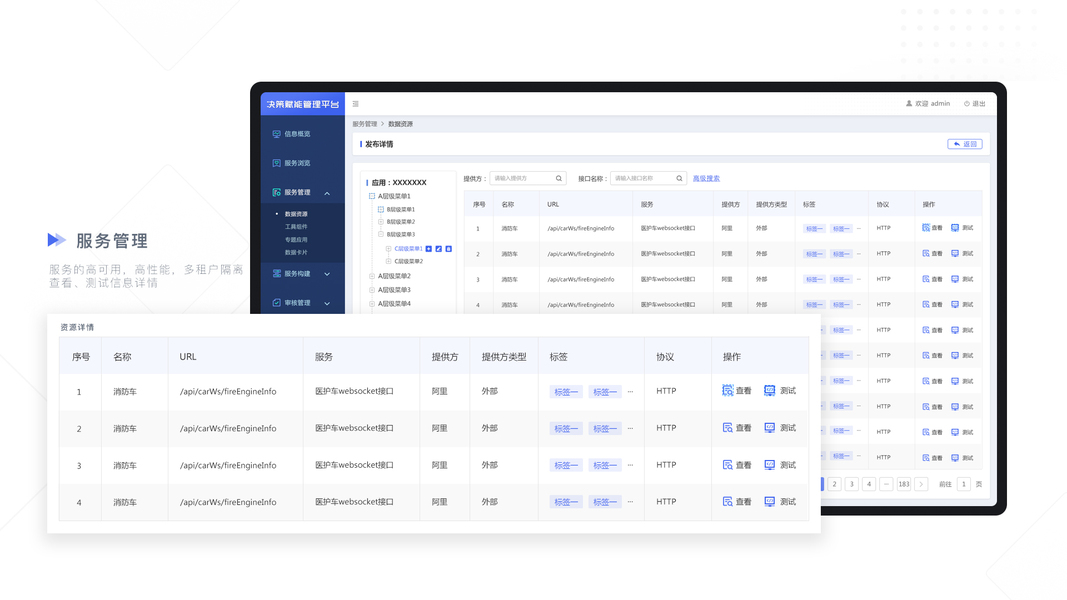Screen dimensions: 1067x600
Task: Select the B层级菜单1 tree label
Action: (x=401, y=210)
